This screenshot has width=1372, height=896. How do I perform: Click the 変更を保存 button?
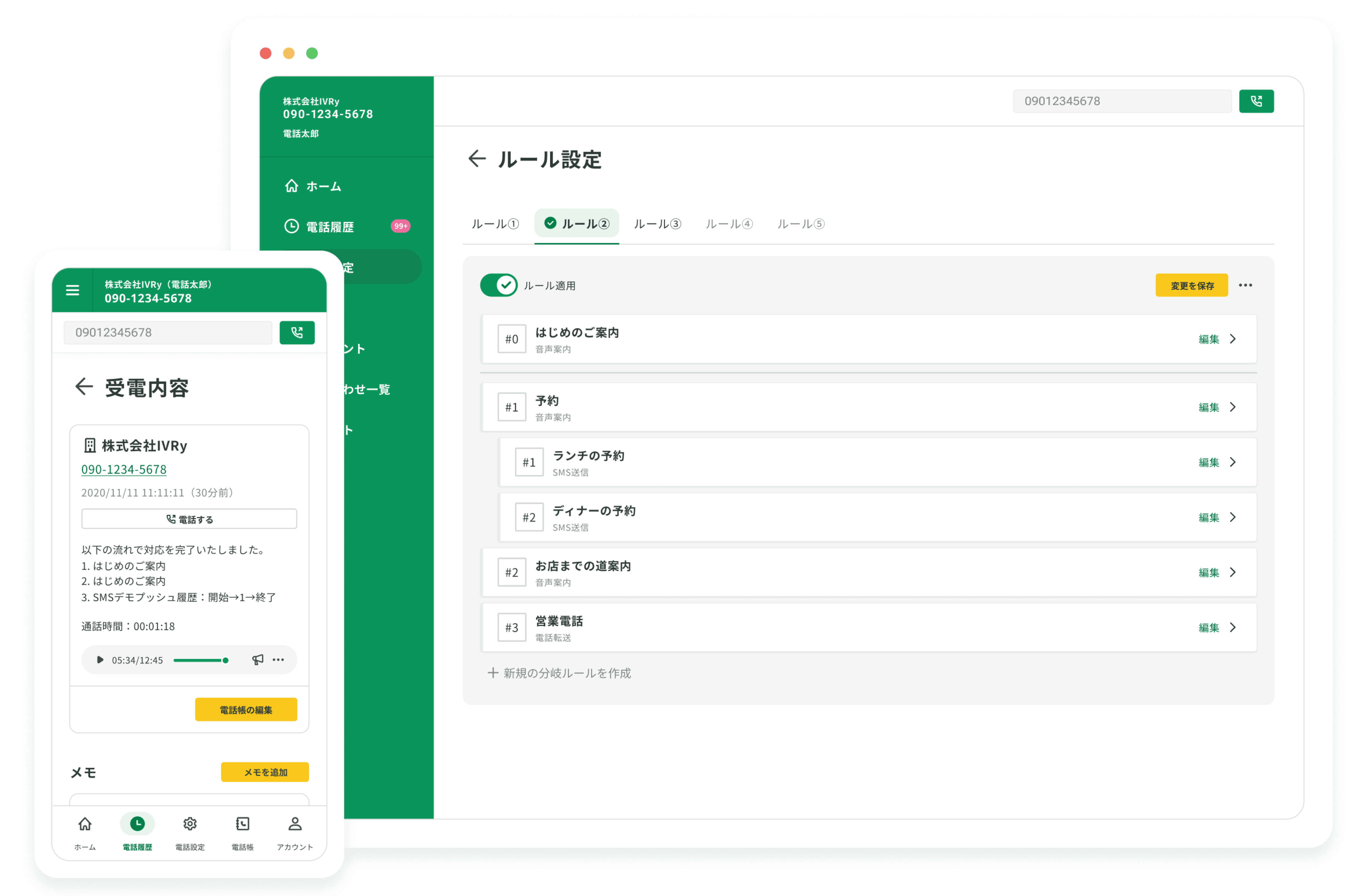(x=1191, y=286)
